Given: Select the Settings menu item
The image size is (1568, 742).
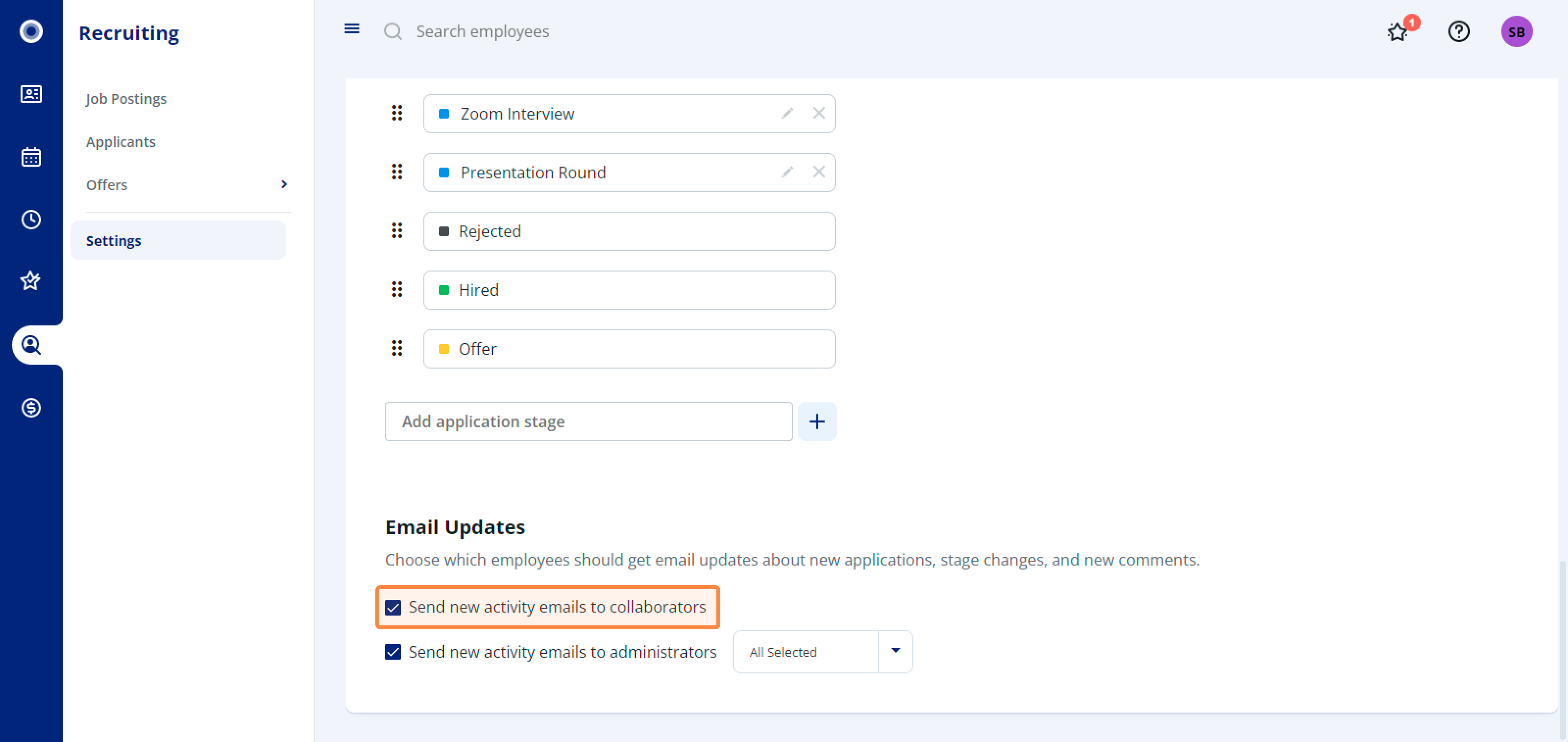Looking at the screenshot, I should (x=178, y=241).
